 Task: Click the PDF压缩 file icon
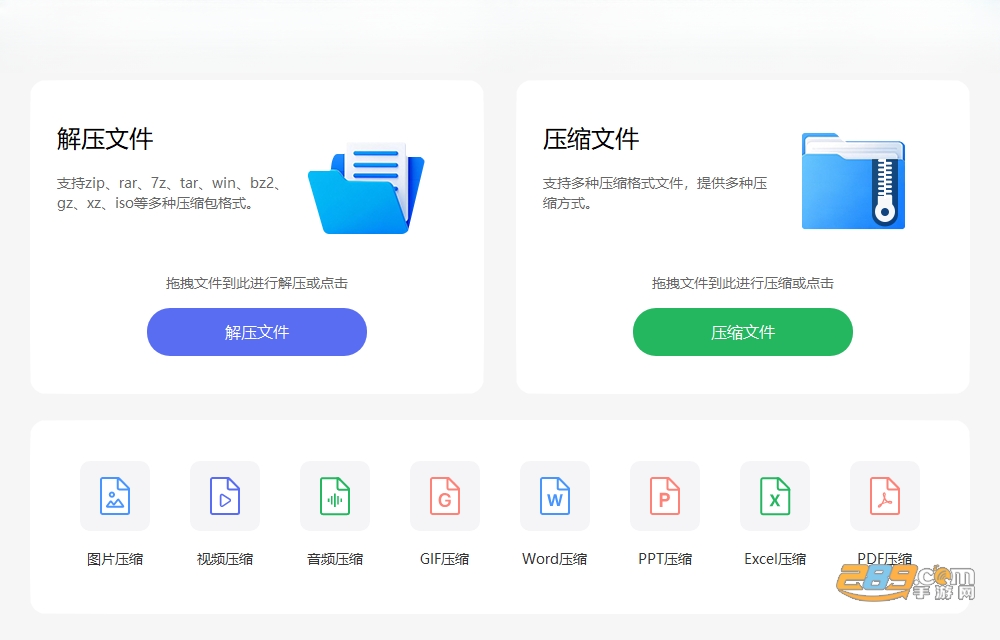click(885, 496)
